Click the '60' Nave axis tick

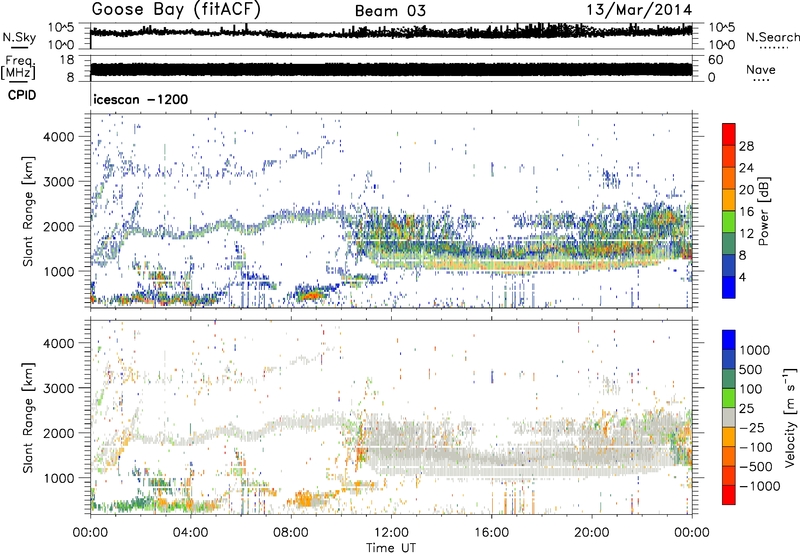pos(715,60)
